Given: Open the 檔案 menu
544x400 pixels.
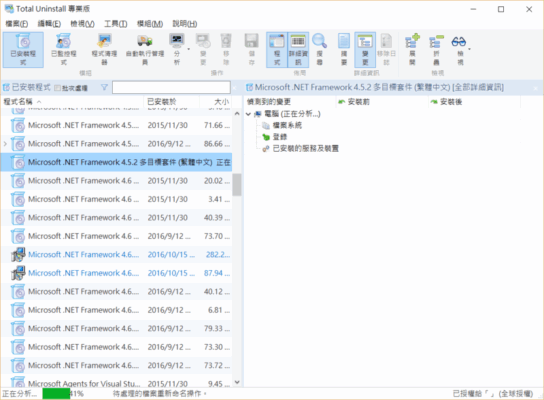Looking at the screenshot, I should [17, 24].
